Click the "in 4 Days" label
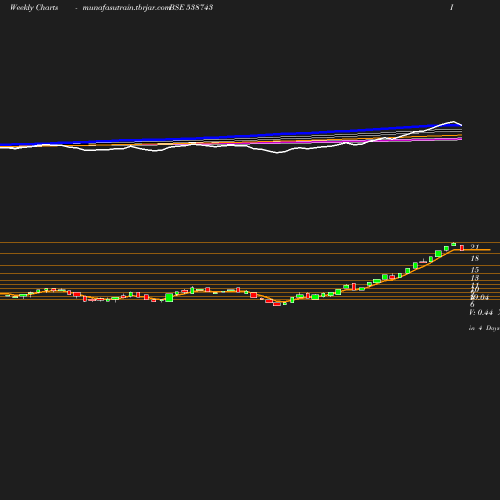 tap(484, 328)
